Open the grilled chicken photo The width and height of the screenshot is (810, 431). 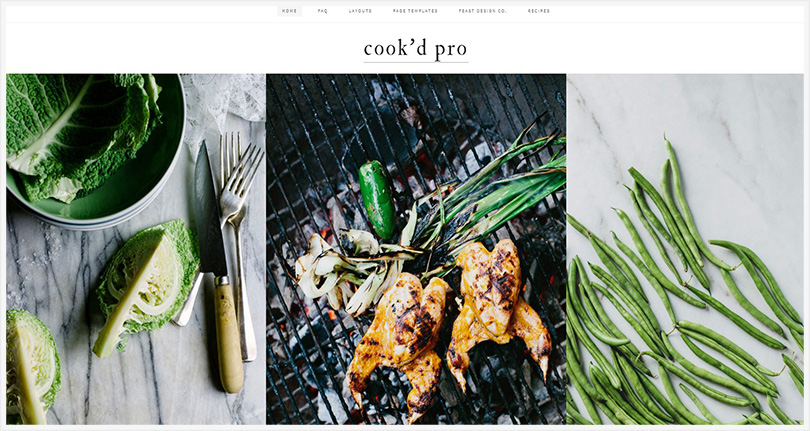[416, 249]
